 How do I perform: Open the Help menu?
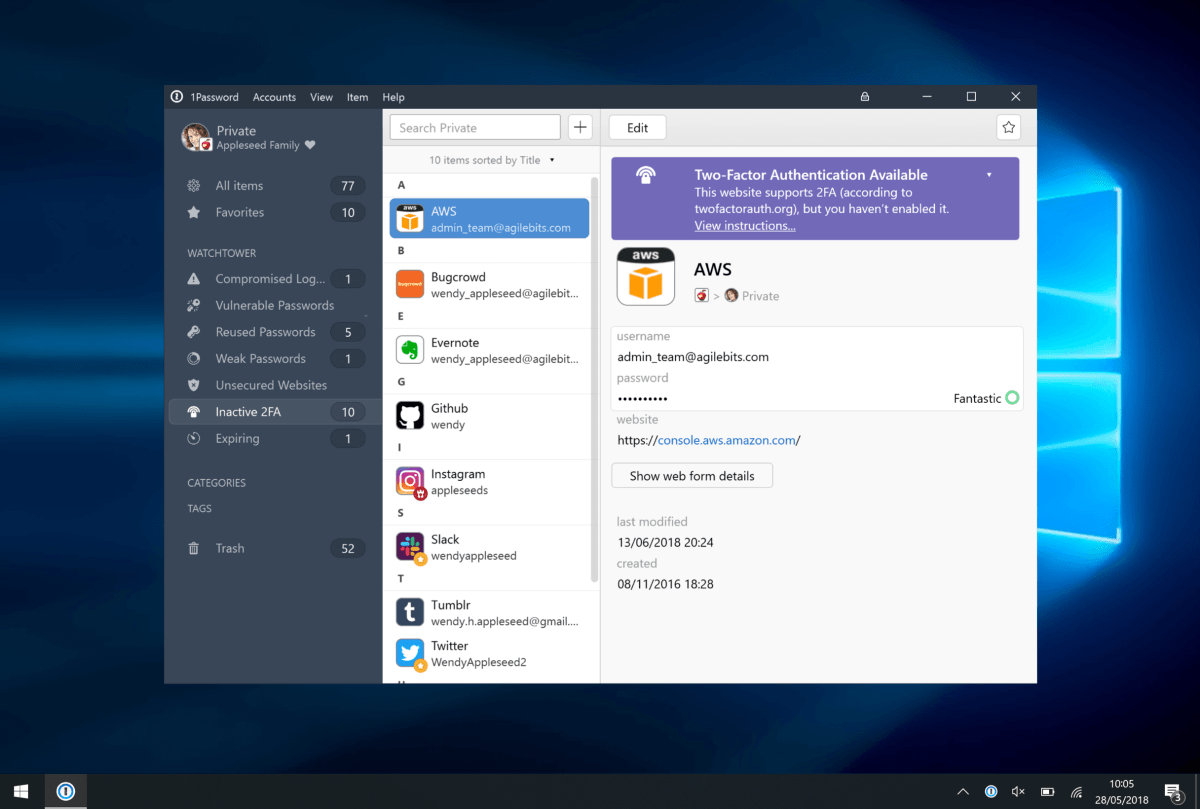[393, 97]
